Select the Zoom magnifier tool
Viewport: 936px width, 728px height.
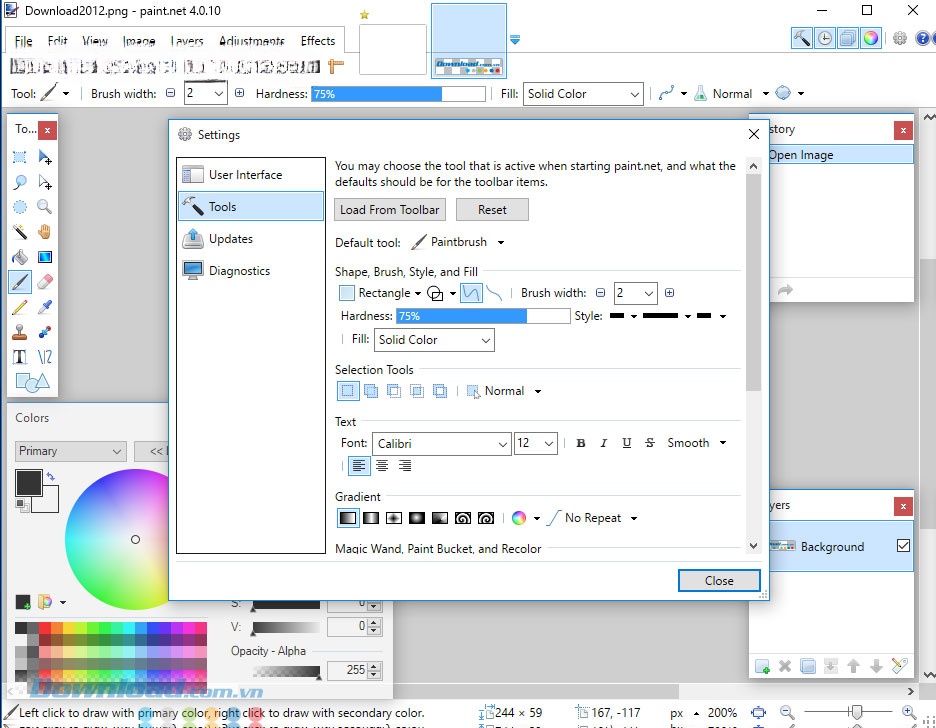coord(45,207)
